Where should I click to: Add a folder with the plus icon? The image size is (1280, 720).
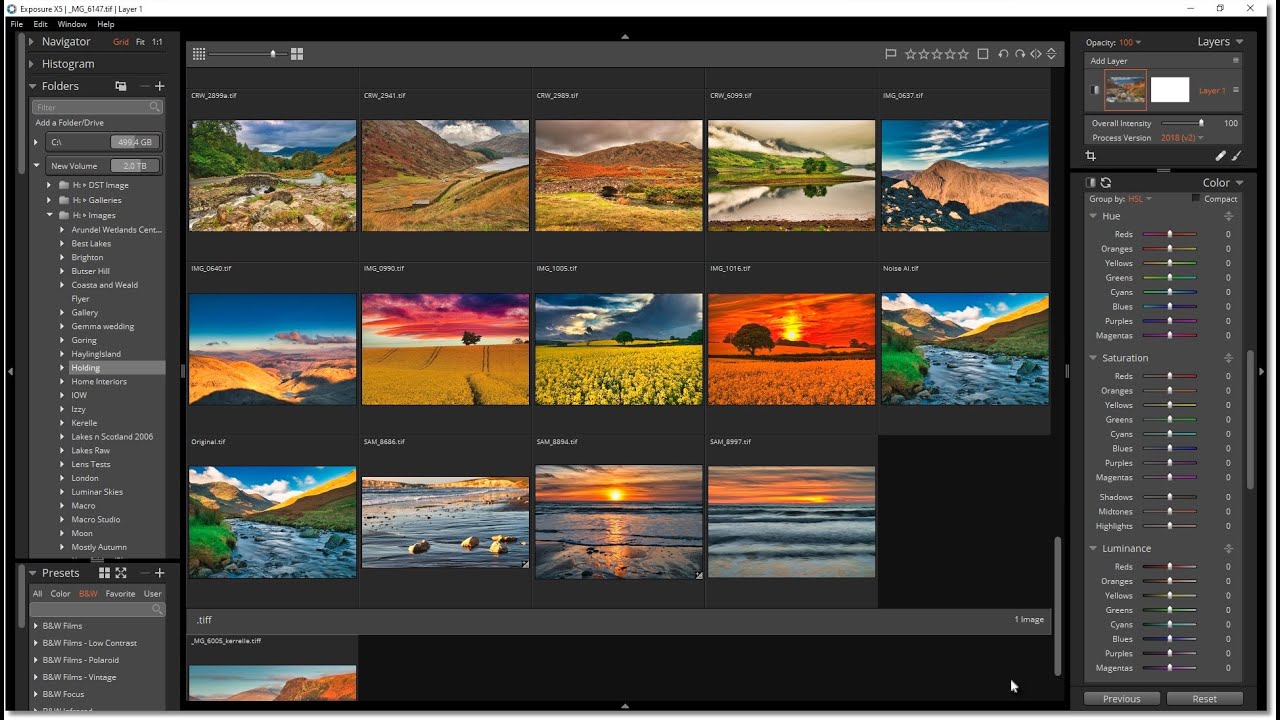[160, 86]
